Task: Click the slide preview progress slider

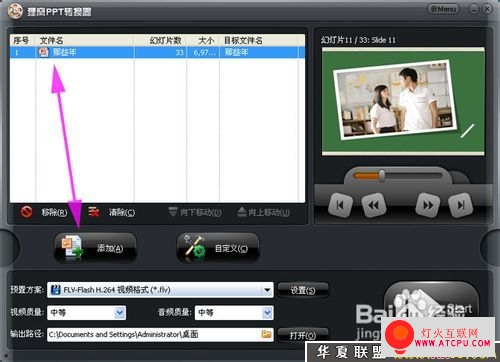Action: point(398,176)
